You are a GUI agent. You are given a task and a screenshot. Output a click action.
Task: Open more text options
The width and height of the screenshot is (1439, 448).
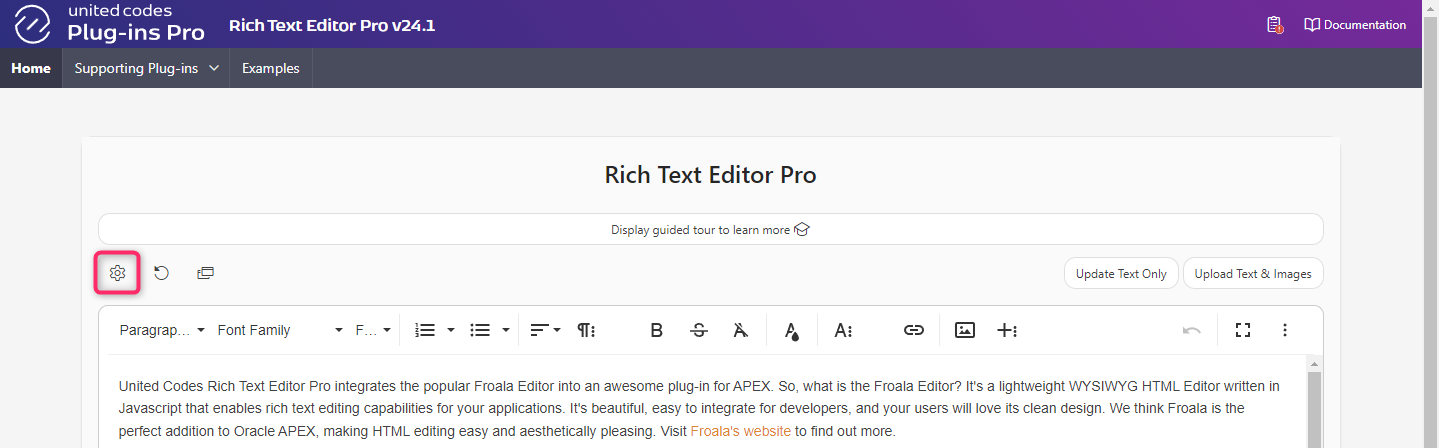pyautogui.click(x=843, y=330)
